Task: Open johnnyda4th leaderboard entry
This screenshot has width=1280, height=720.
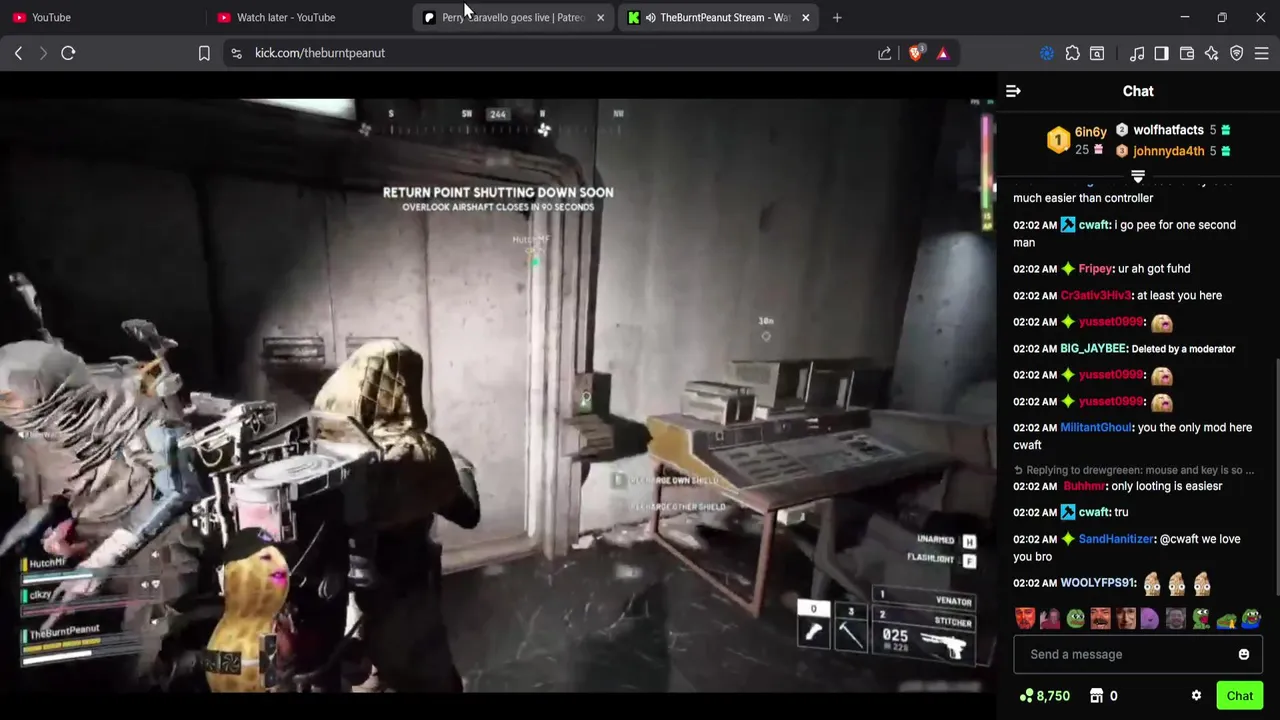Action: 1173,151
